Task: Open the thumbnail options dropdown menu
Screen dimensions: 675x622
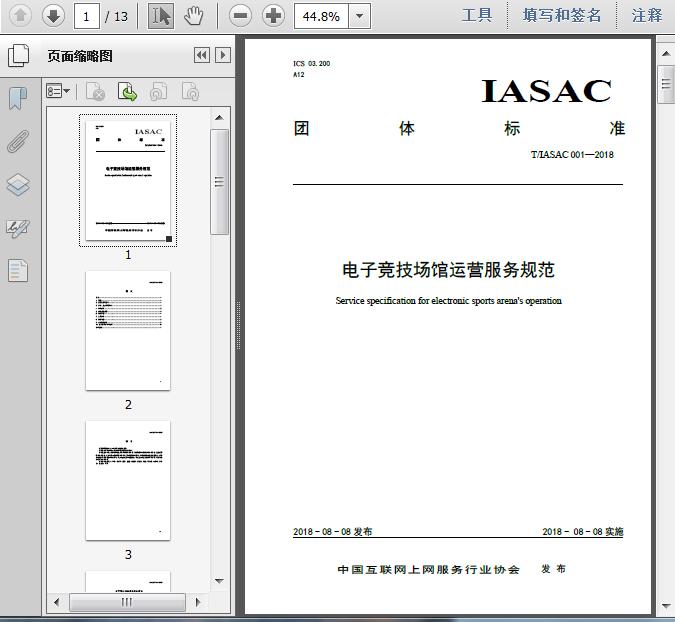Action: click(x=58, y=91)
